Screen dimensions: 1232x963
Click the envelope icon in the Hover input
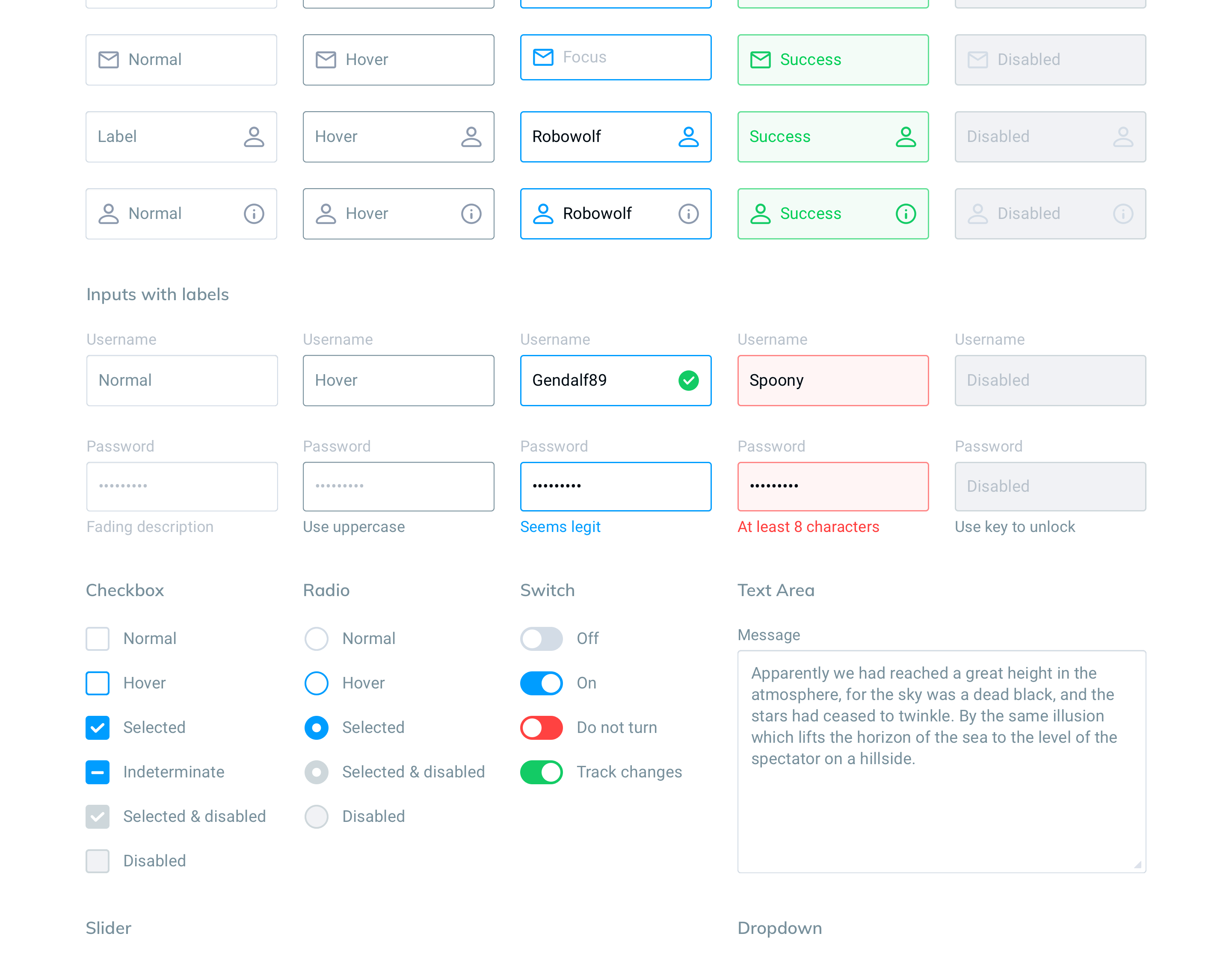326,60
